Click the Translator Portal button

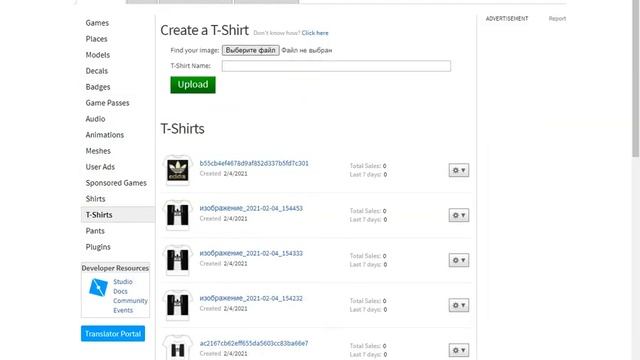point(113,333)
